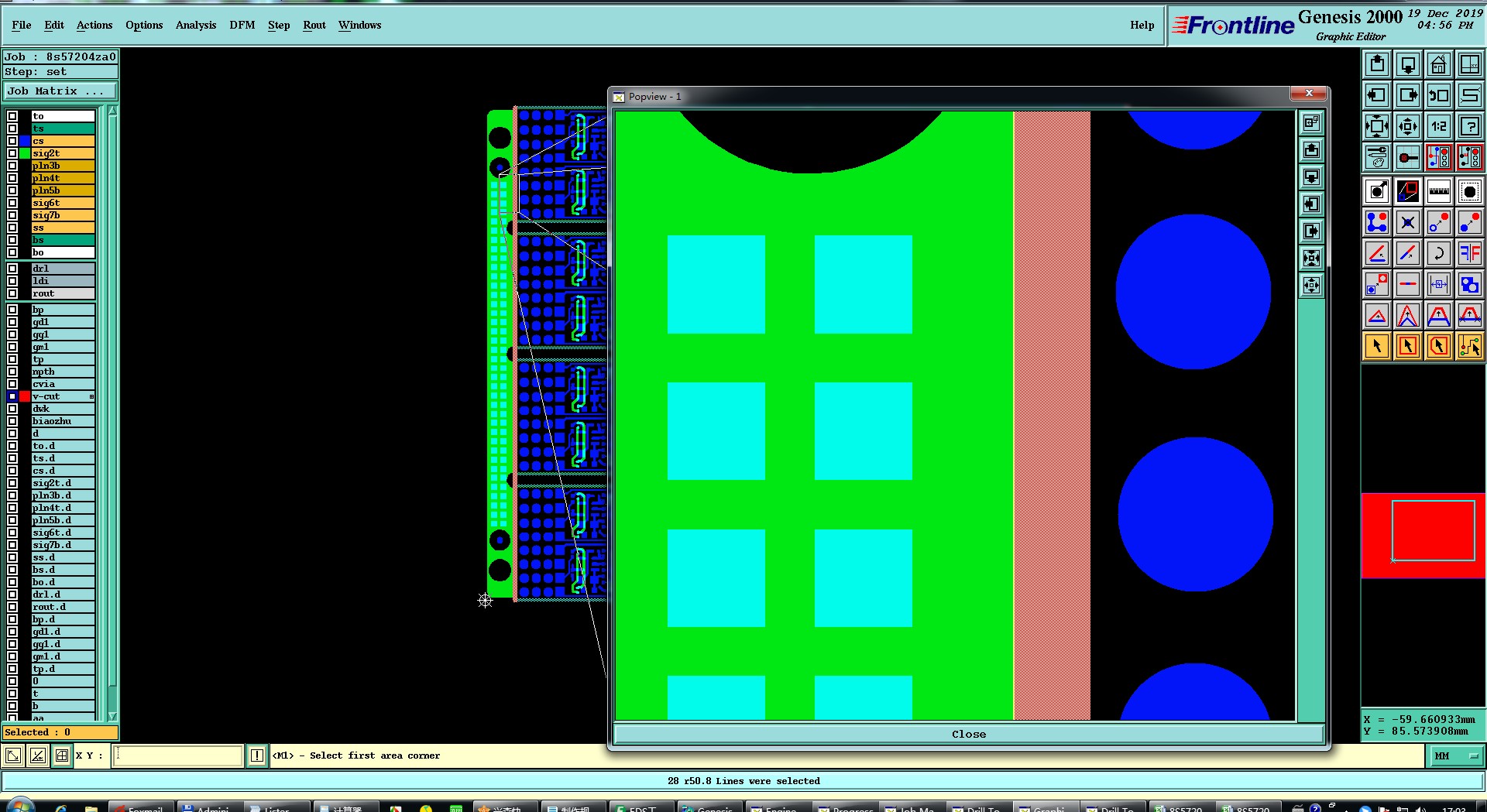Toggle display checkbox of layer npth
The height and width of the screenshot is (812, 1487).
click(12, 372)
